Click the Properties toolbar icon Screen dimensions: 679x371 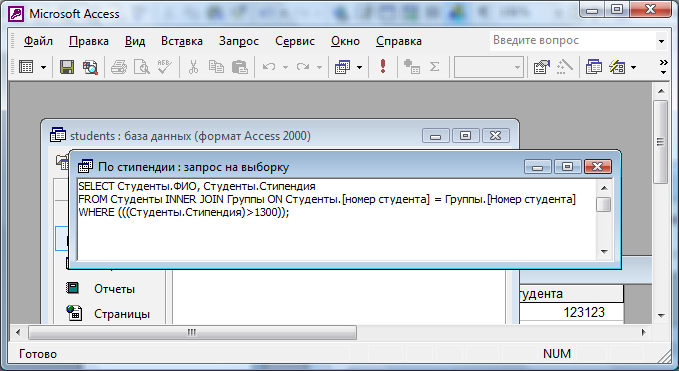click(541, 67)
